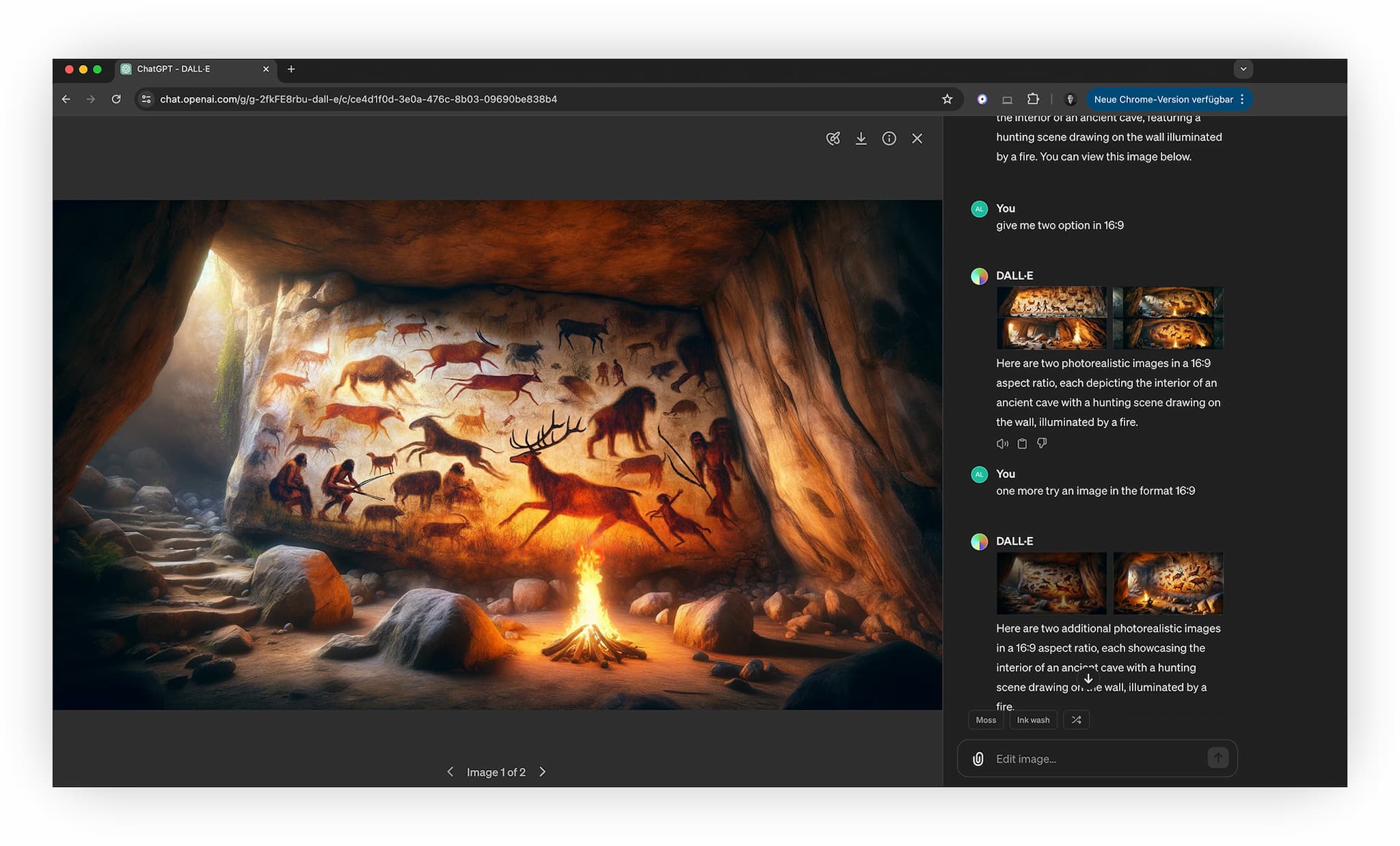Screen dimensions: 1400x846
Task: Open the first thumbnail in earlier 16:9 reply
Action: [1051, 318]
